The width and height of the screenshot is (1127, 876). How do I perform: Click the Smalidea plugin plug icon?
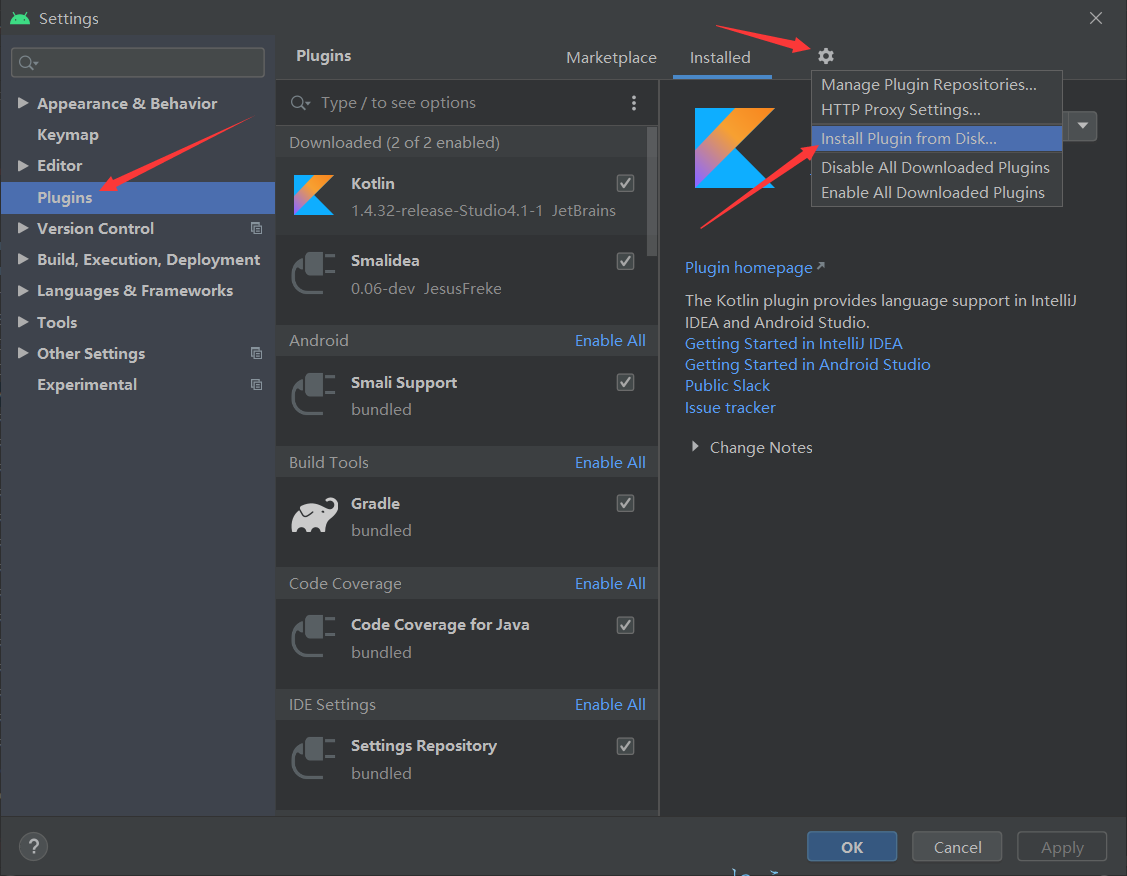(314, 273)
